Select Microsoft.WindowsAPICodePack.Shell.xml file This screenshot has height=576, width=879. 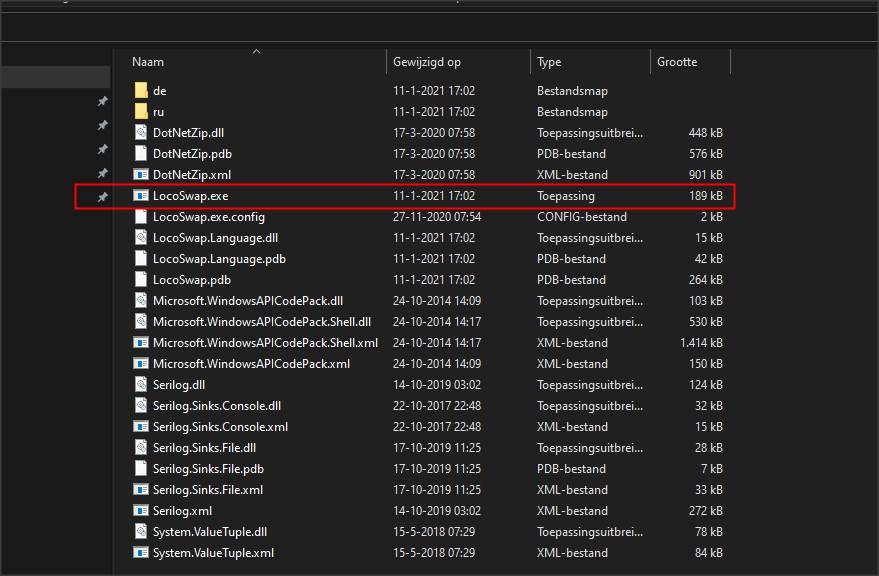[x=265, y=343]
